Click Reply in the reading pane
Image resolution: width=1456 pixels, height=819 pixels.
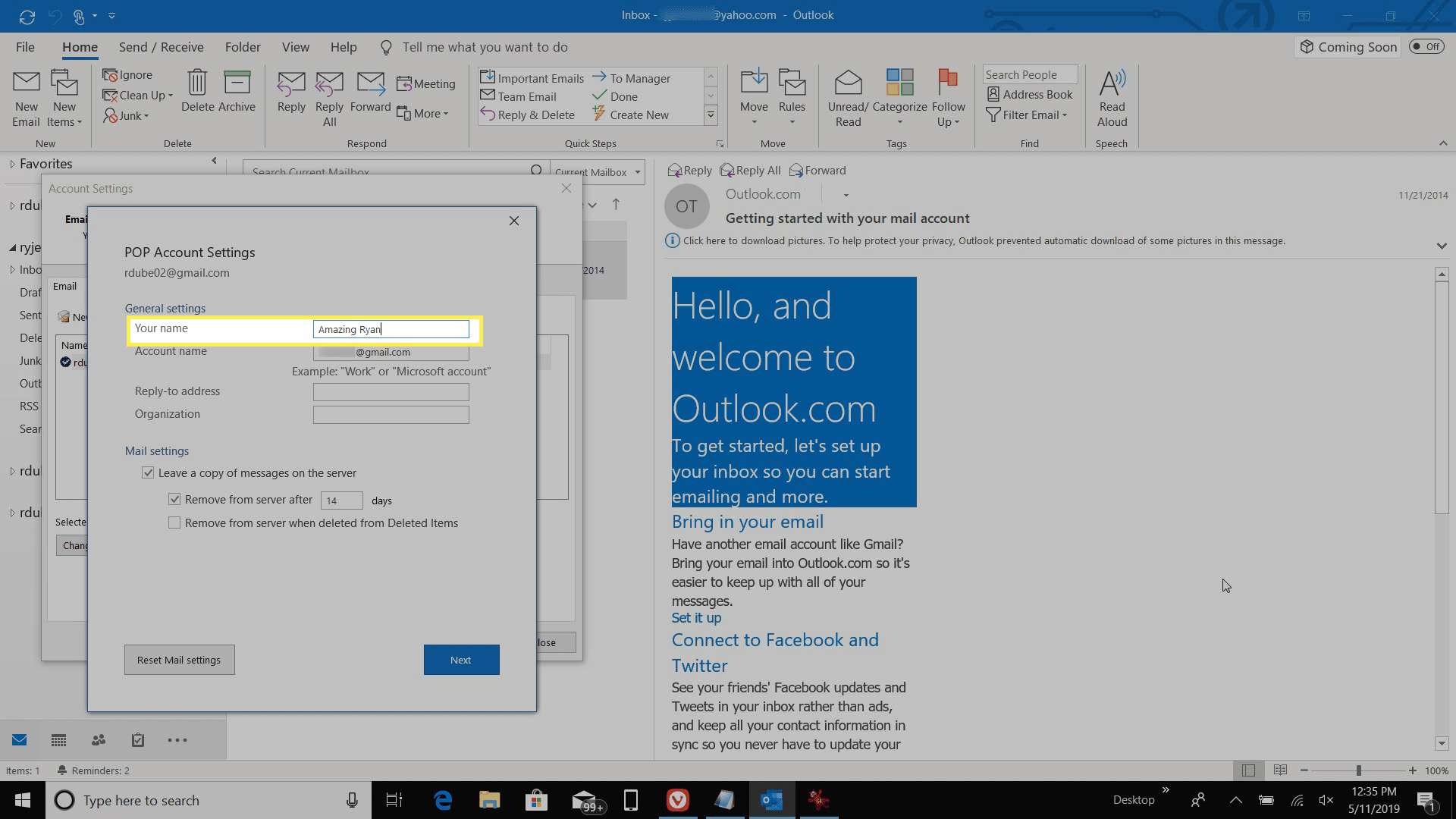click(689, 171)
